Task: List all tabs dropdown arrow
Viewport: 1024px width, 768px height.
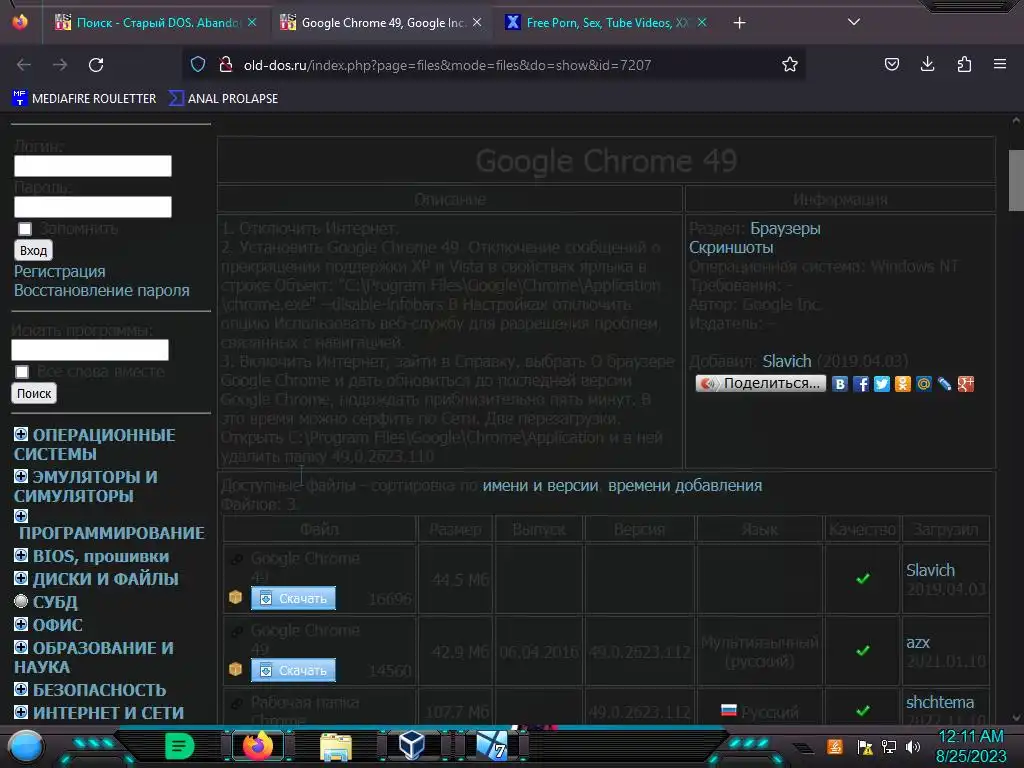Action: pos(854,22)
